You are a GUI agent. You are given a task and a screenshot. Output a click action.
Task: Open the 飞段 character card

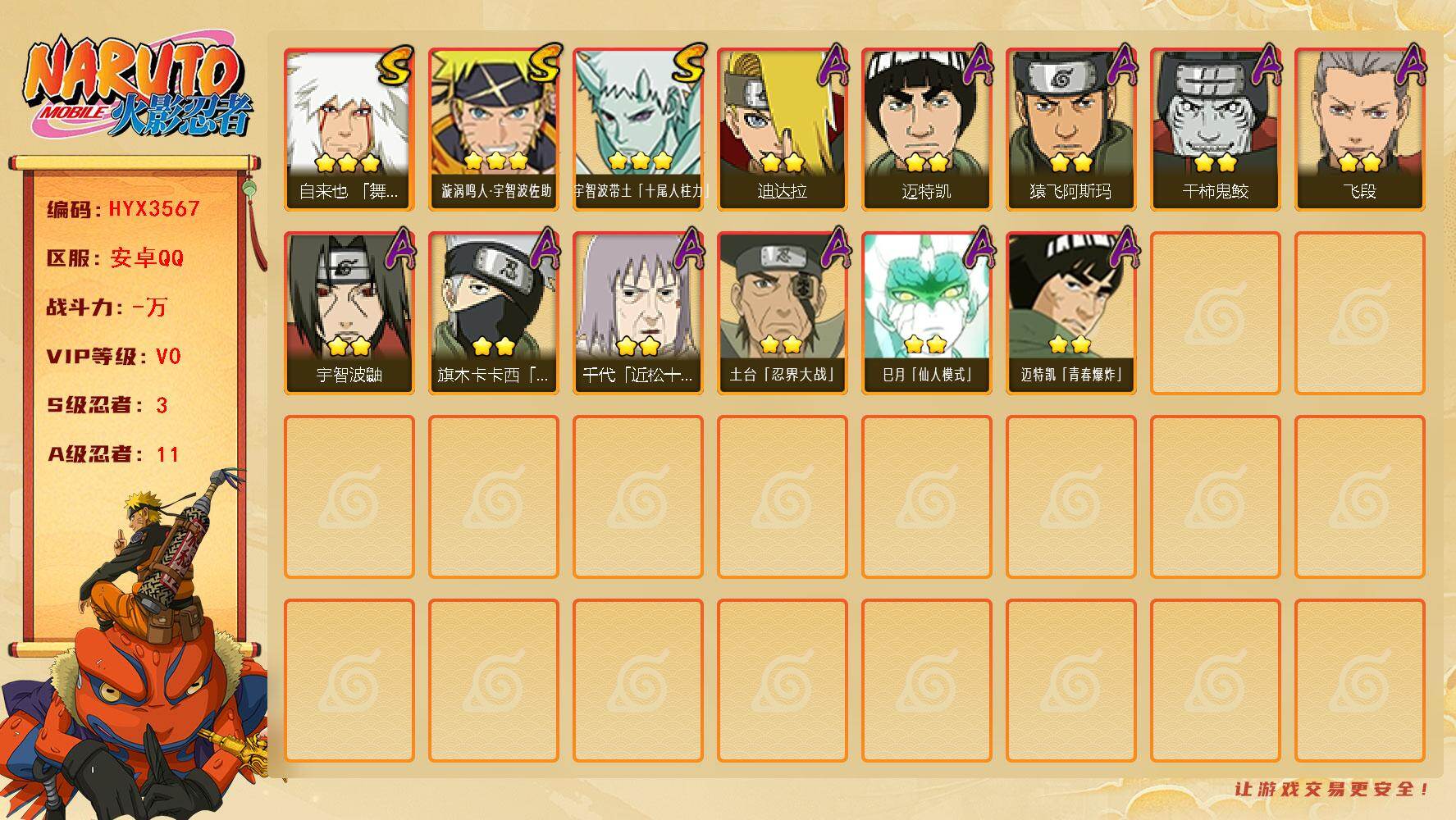pyautogui.click(x=1360, y=130)
